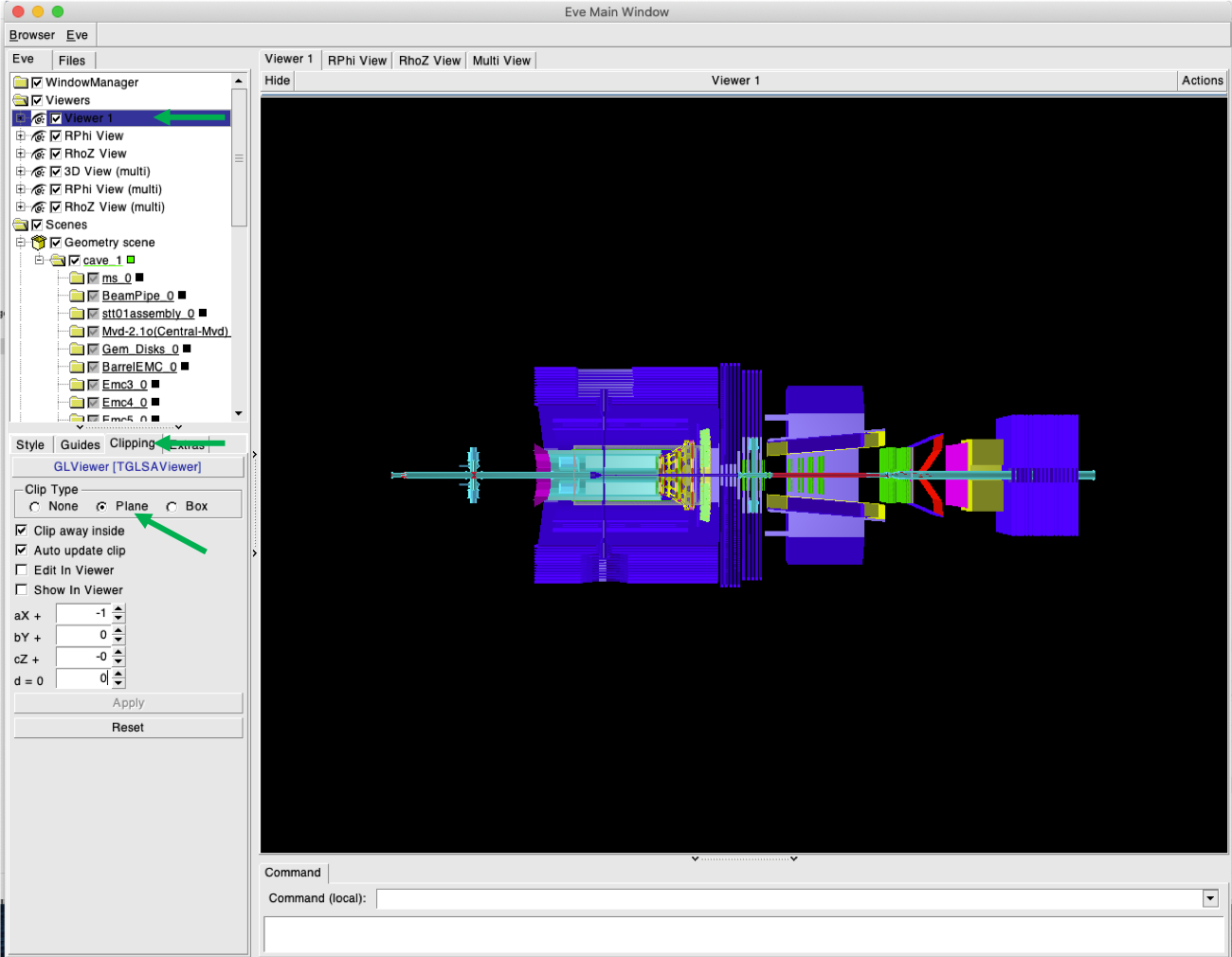The height and width of the screenshot is (957, 1232).
Task: Click the BeamPipe_0 folder icon
Action: click(x=77, y=296)
